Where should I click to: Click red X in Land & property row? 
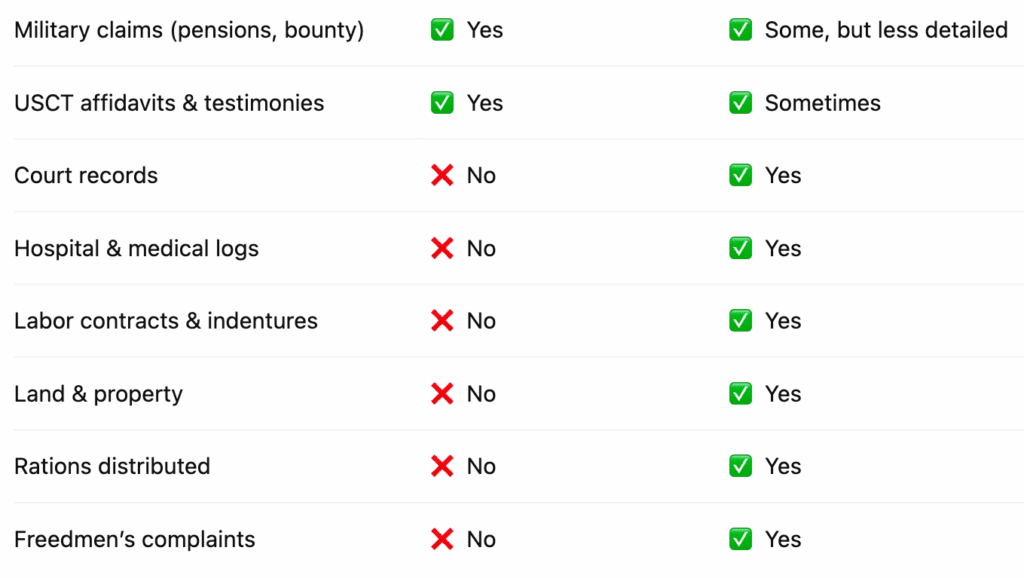442,394
